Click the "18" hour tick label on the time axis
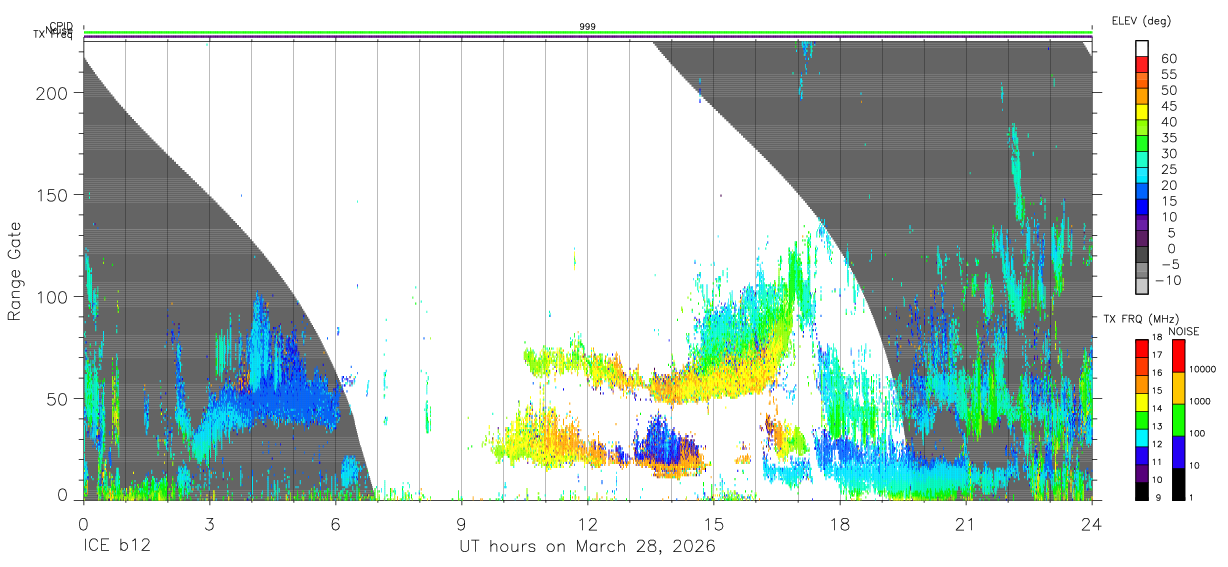1228x567 pixels. pos(839,524)
